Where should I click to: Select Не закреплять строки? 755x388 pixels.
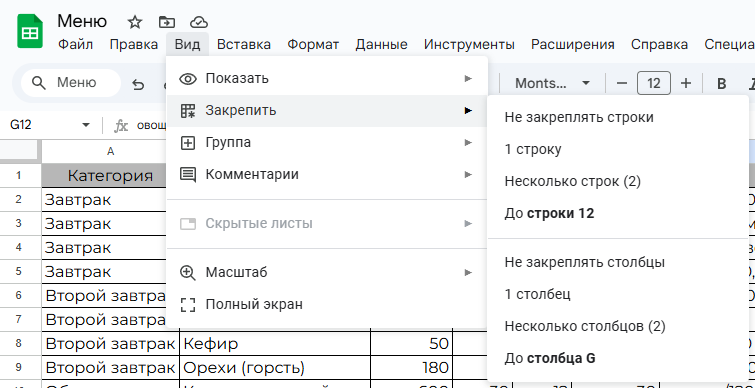point(618,117)
